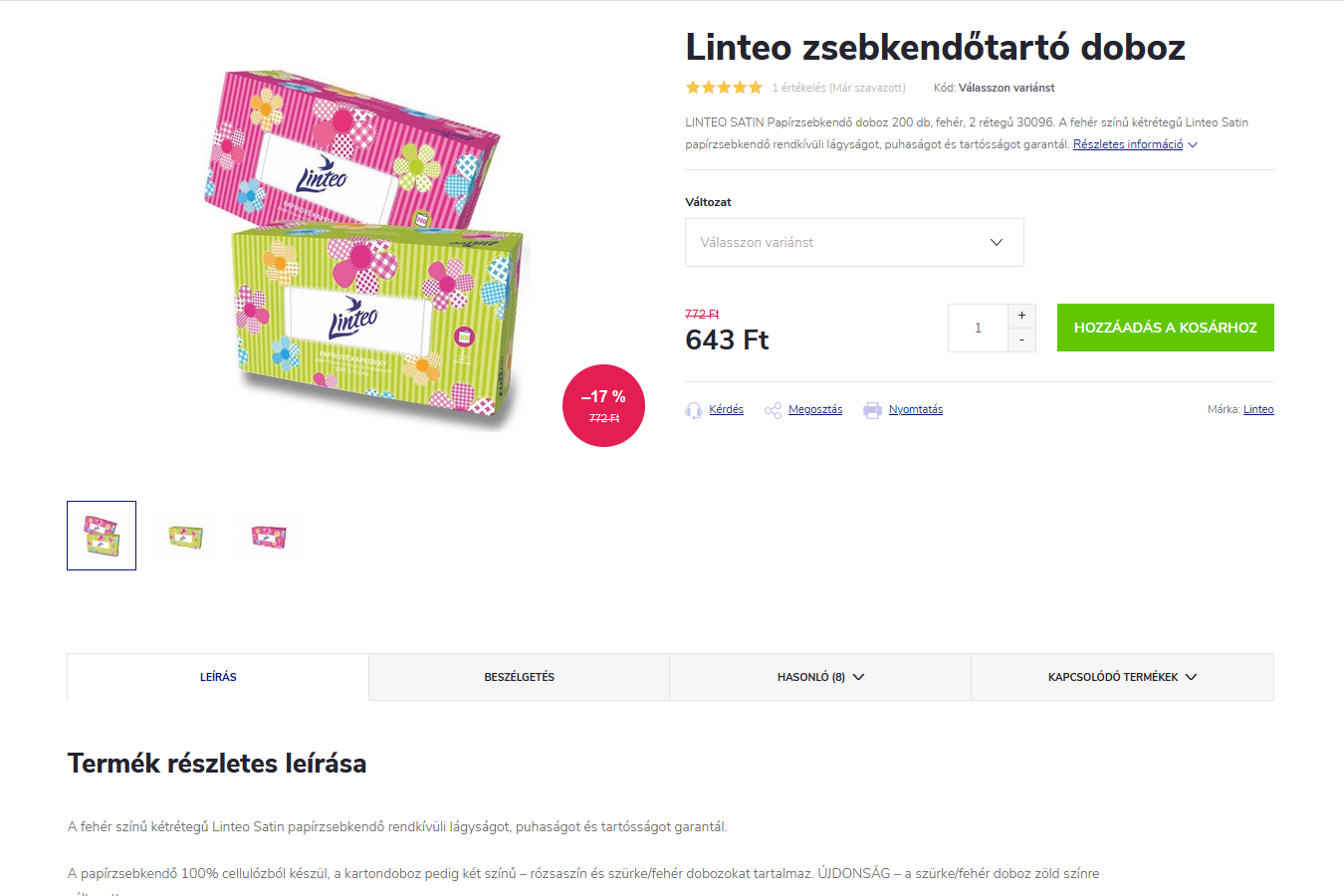
Task: Decrease quantity with the minus button
Action: pyautogui.click(x=1021, y=339)
